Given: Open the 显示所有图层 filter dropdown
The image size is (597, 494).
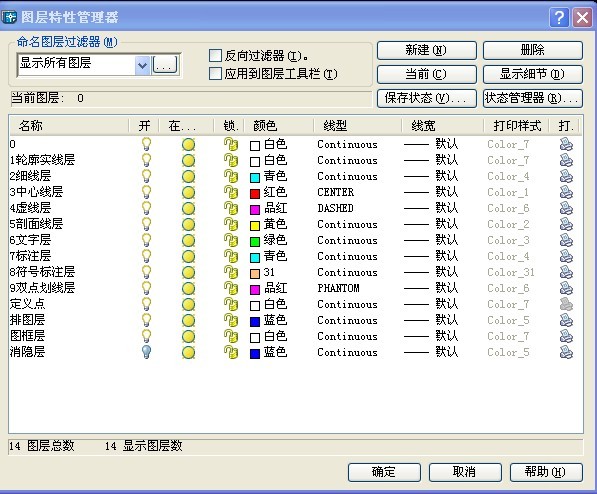Looking at the screenshot, I should pyautogui.click(x=142, y=65).
